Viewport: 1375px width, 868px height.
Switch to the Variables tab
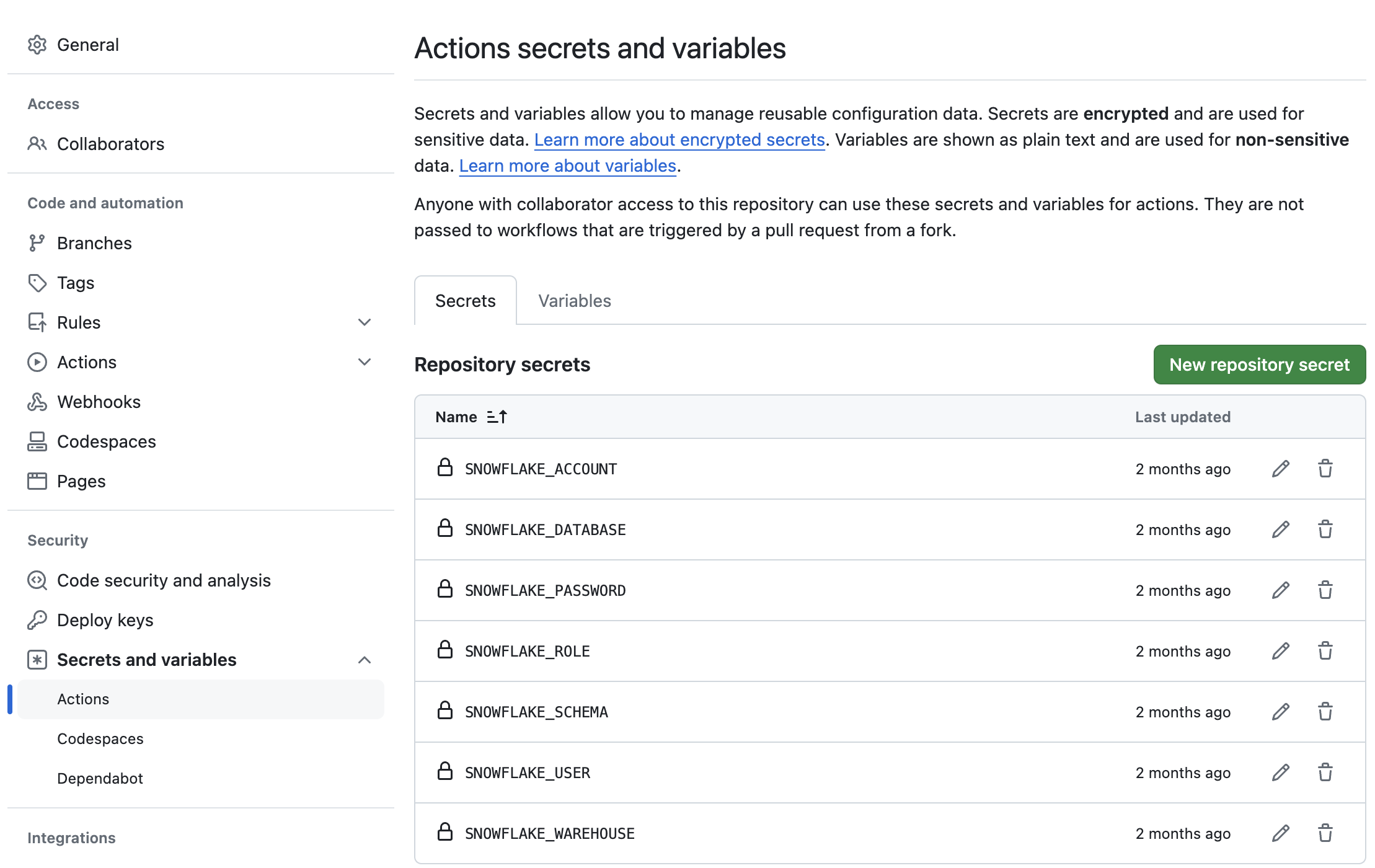[x=575, y=301]
